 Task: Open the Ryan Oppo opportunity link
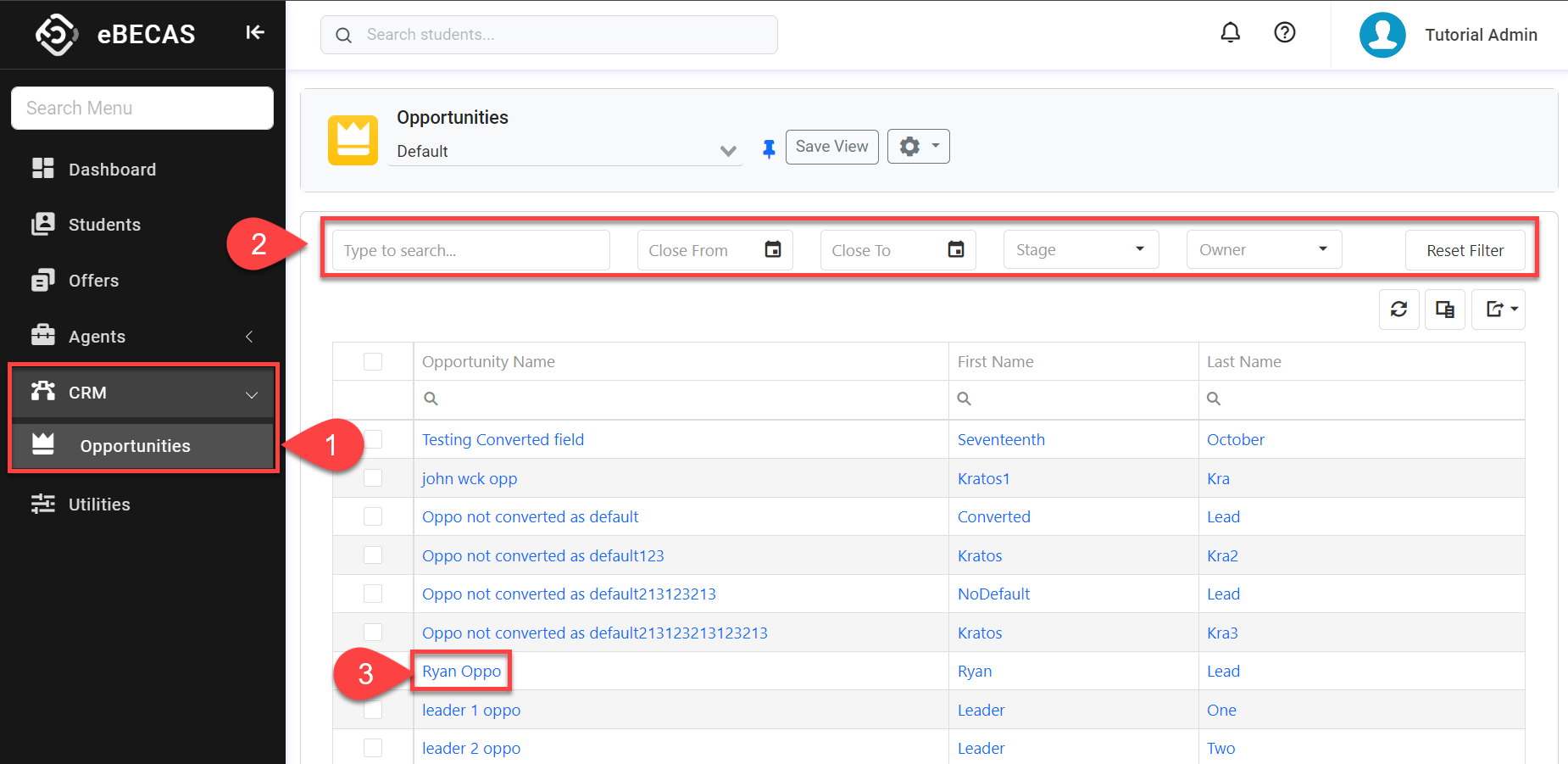(x=461, y=671)
